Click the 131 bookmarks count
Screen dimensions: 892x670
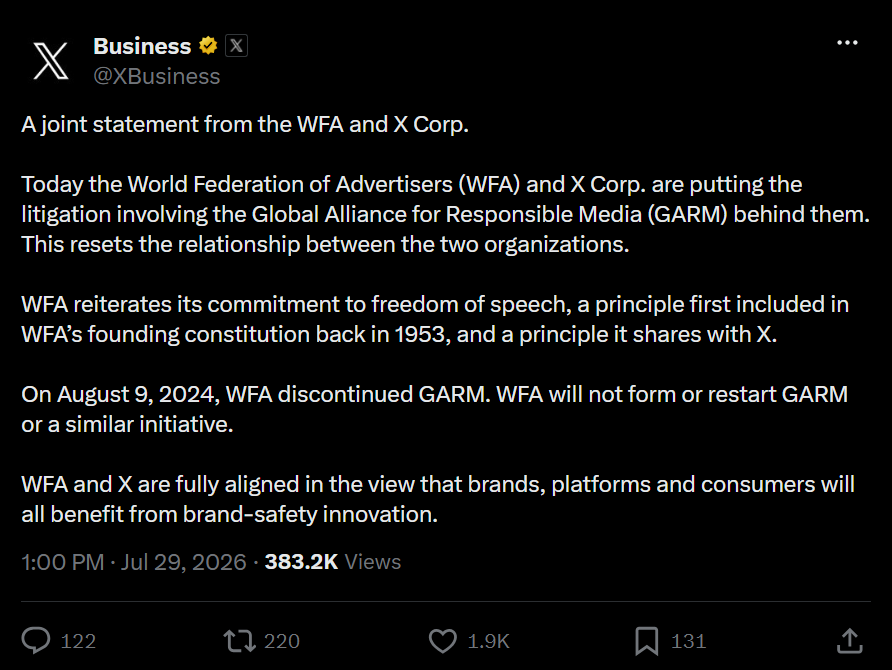coord(688,641)
